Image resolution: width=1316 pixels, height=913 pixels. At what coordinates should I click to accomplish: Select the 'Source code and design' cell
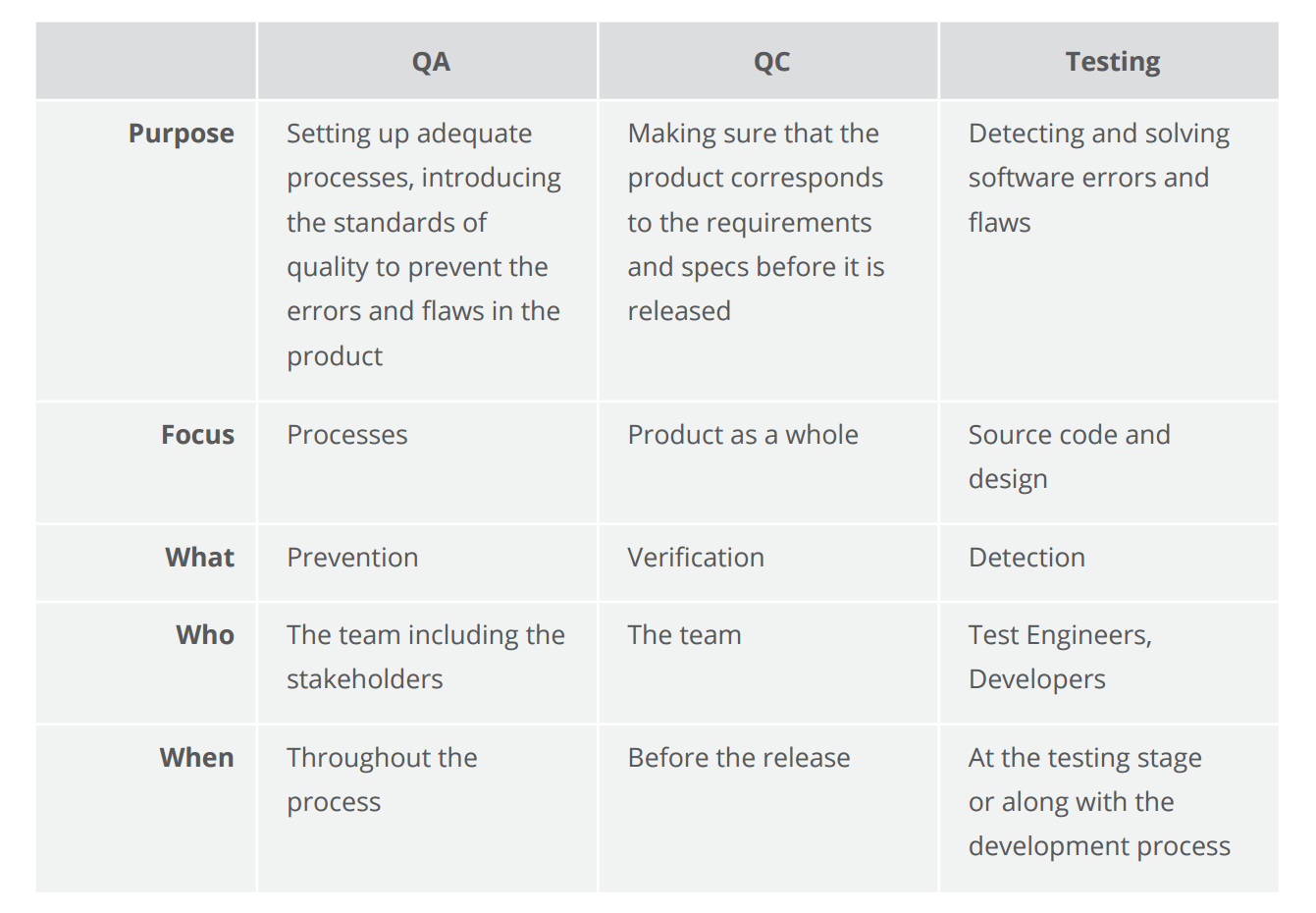click(1069, 456)
